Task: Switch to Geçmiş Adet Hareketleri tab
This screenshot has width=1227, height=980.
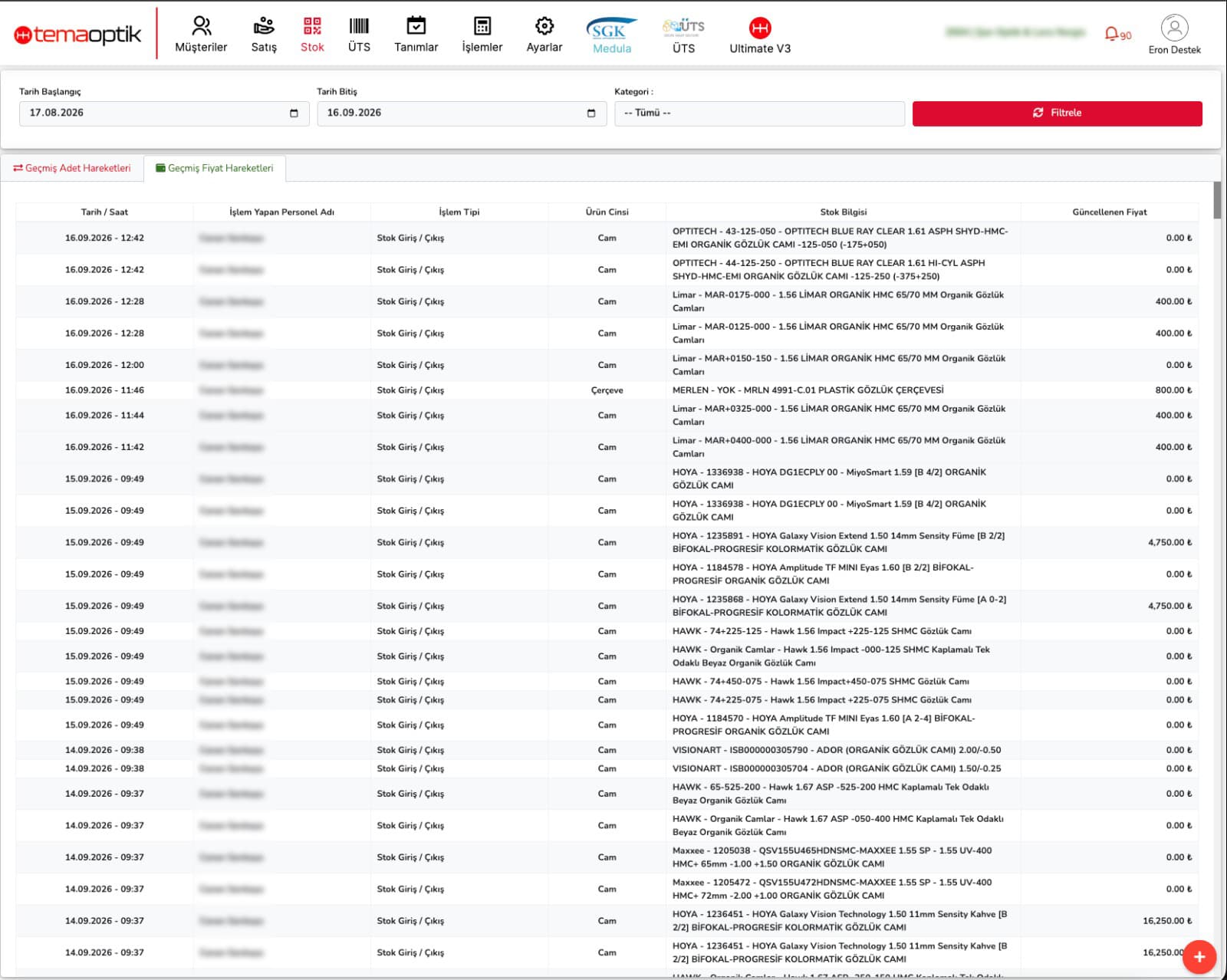Action: (x=72, y=168)
